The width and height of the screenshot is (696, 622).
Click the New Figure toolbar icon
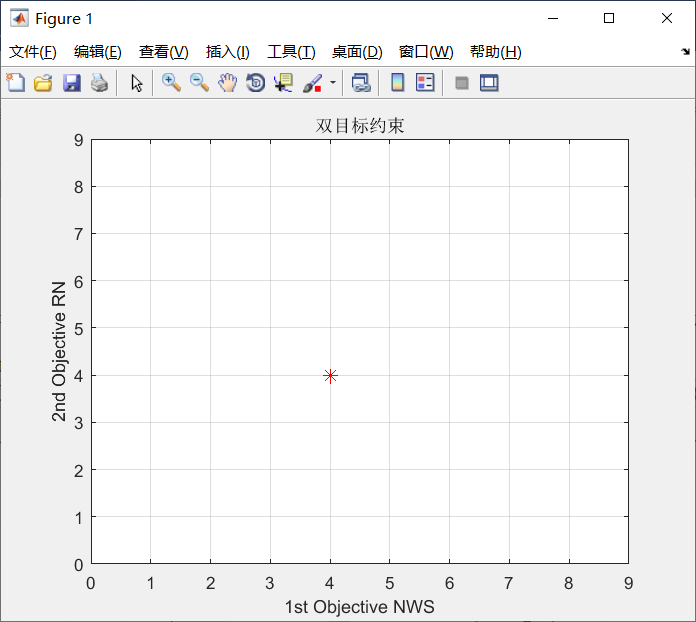pos(16,83)
